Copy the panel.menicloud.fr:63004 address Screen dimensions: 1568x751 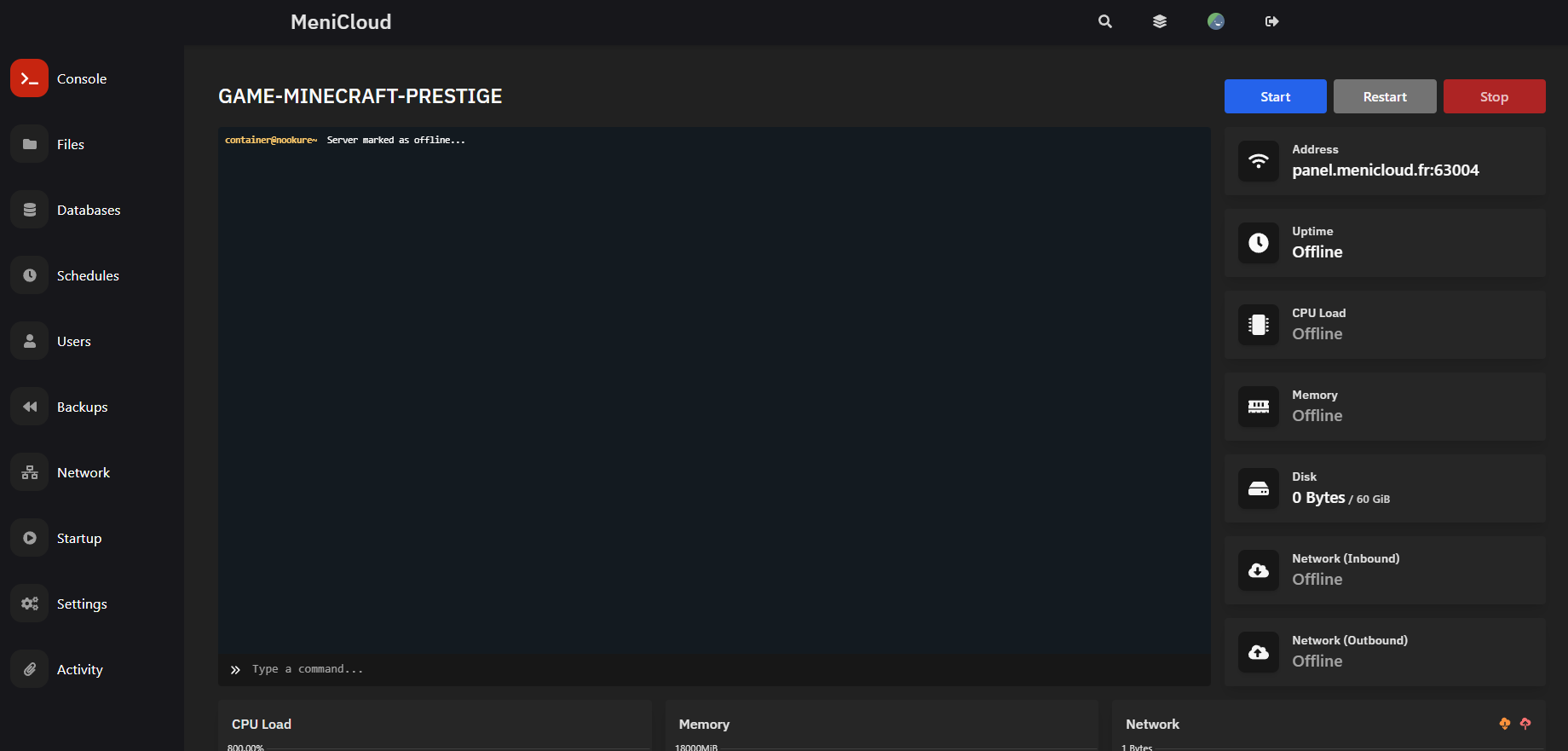coord(1386,170)
